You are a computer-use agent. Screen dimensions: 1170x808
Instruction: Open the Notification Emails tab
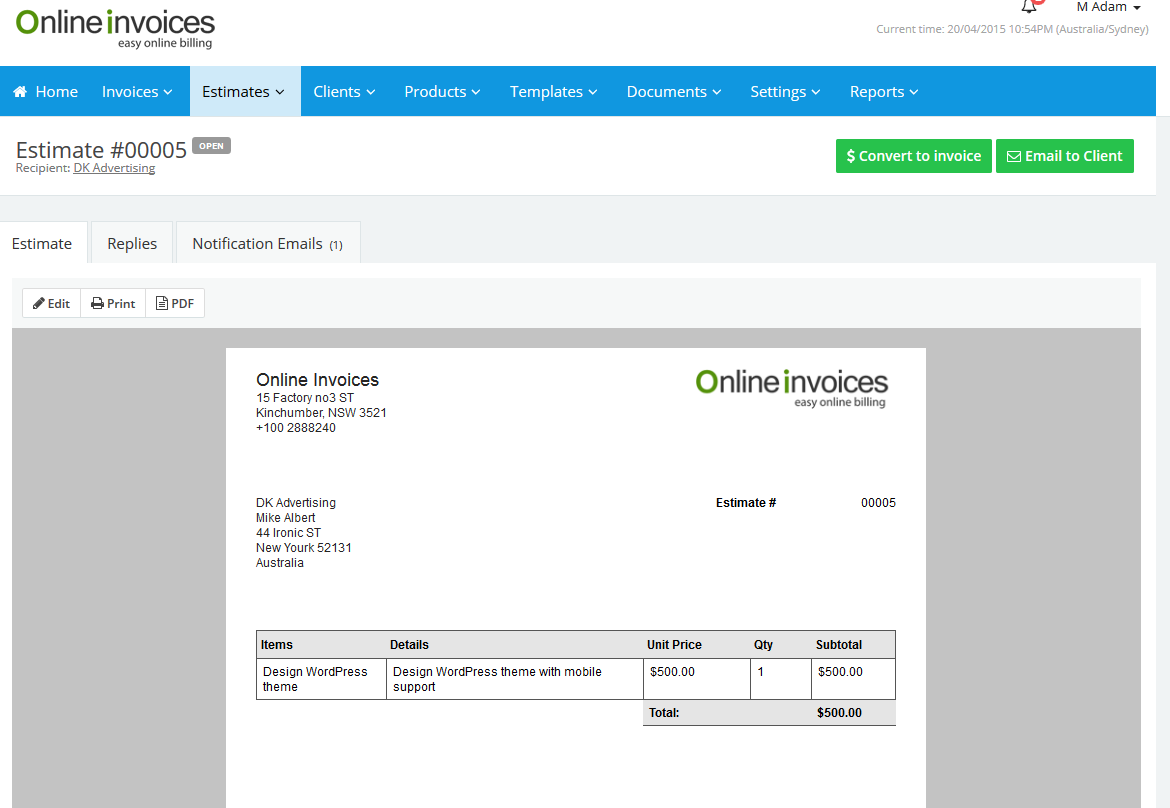click(x=267, y=243)
